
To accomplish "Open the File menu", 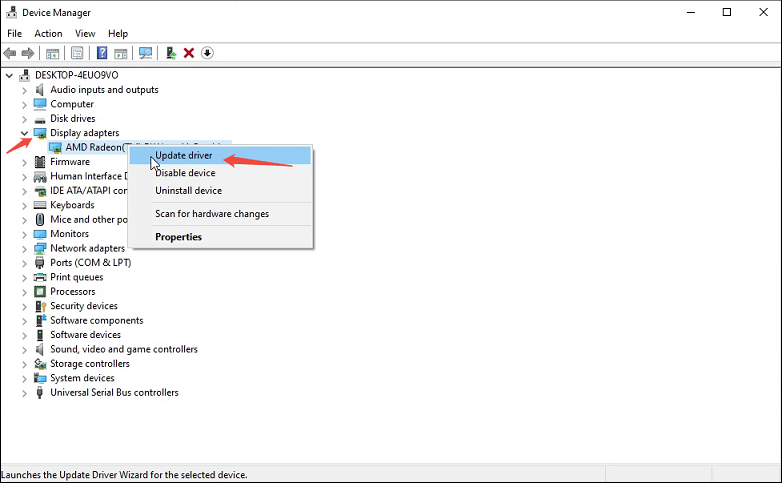I will coord(14,33).
